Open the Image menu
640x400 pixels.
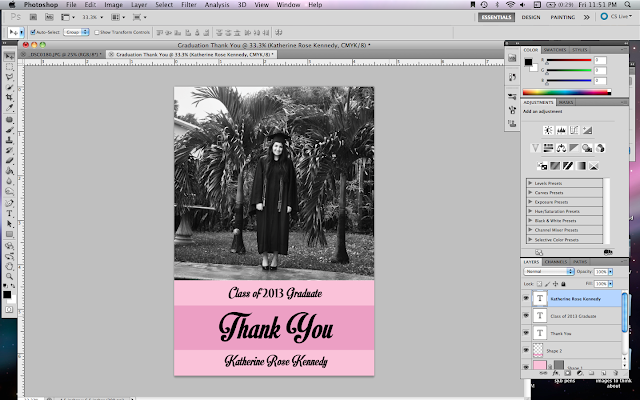[x=113, y=4]
